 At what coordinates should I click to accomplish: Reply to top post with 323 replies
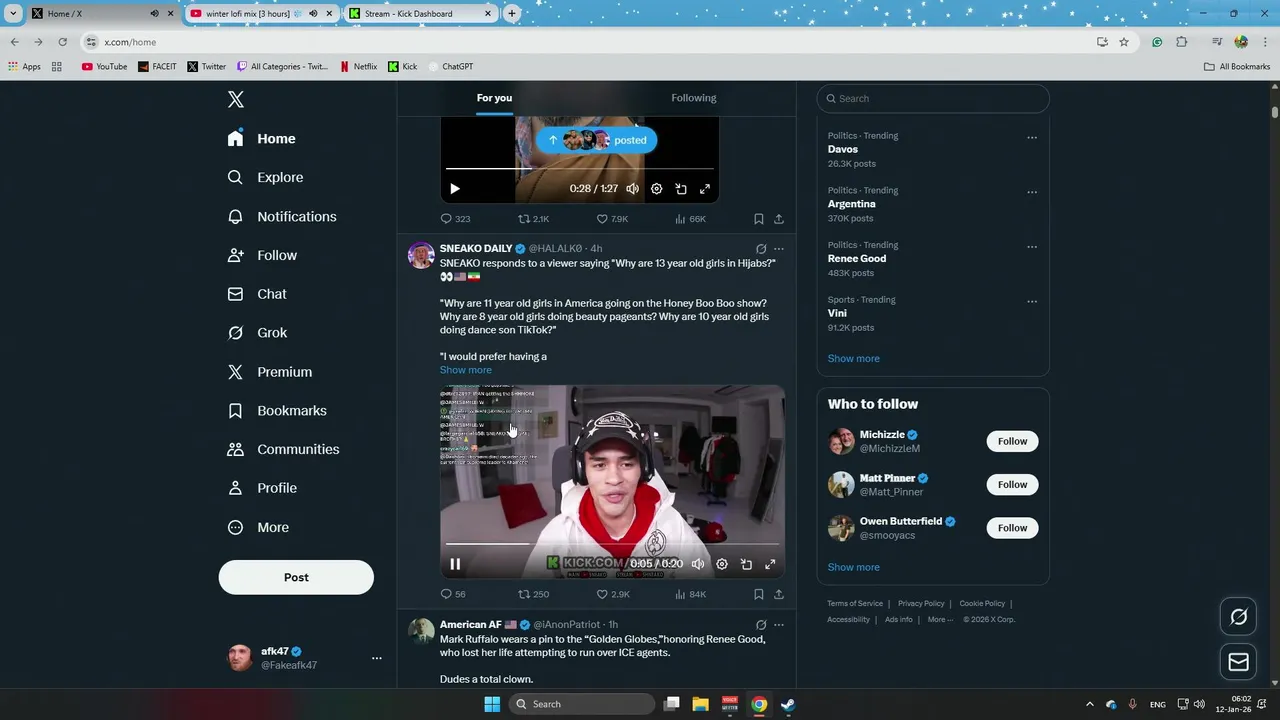click(455, 219)
